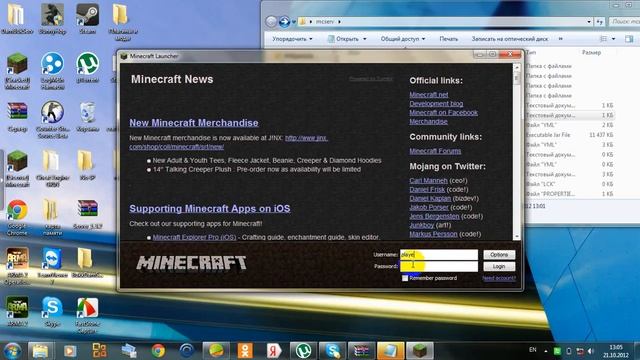The image size is (640, 360).
Task: Switch to Skype in the taskbar
Action: coord(332,351)
